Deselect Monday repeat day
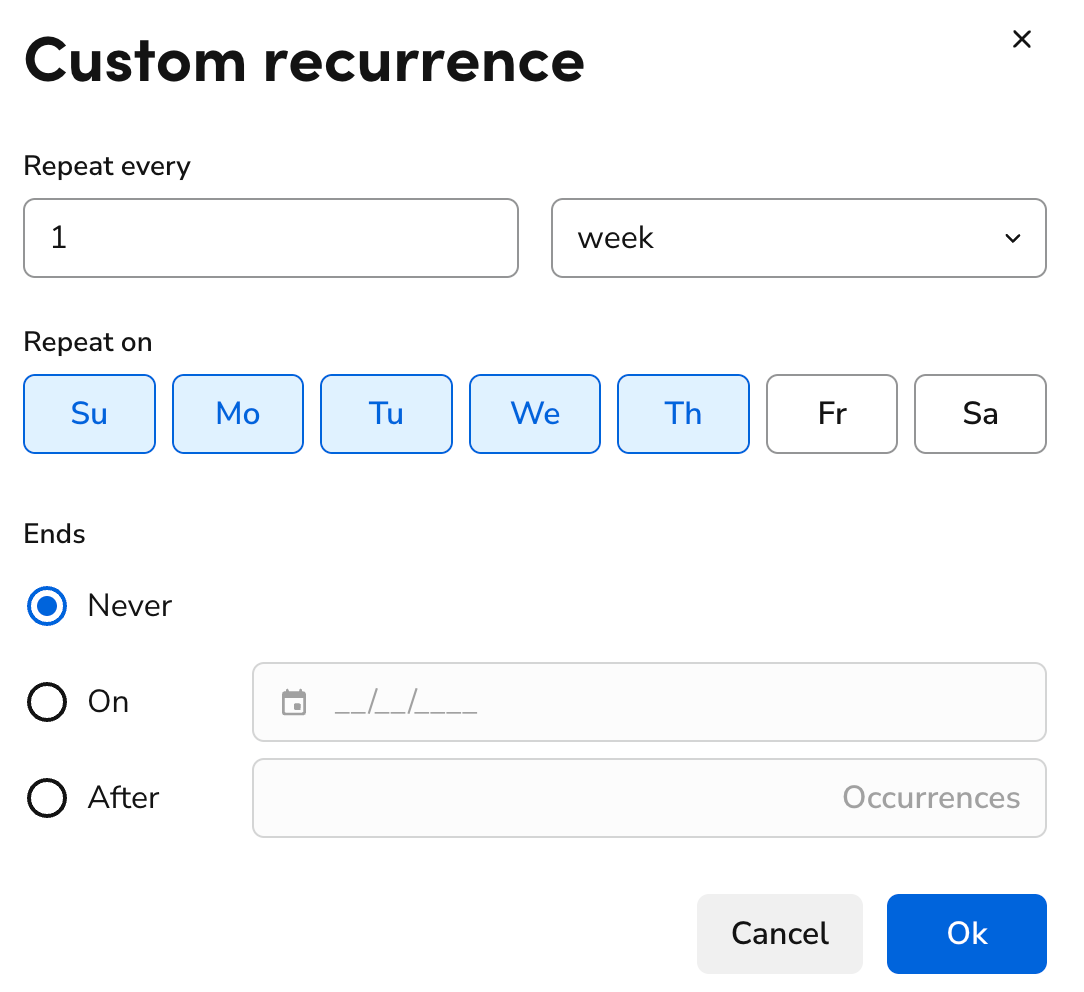 [237, 413]
